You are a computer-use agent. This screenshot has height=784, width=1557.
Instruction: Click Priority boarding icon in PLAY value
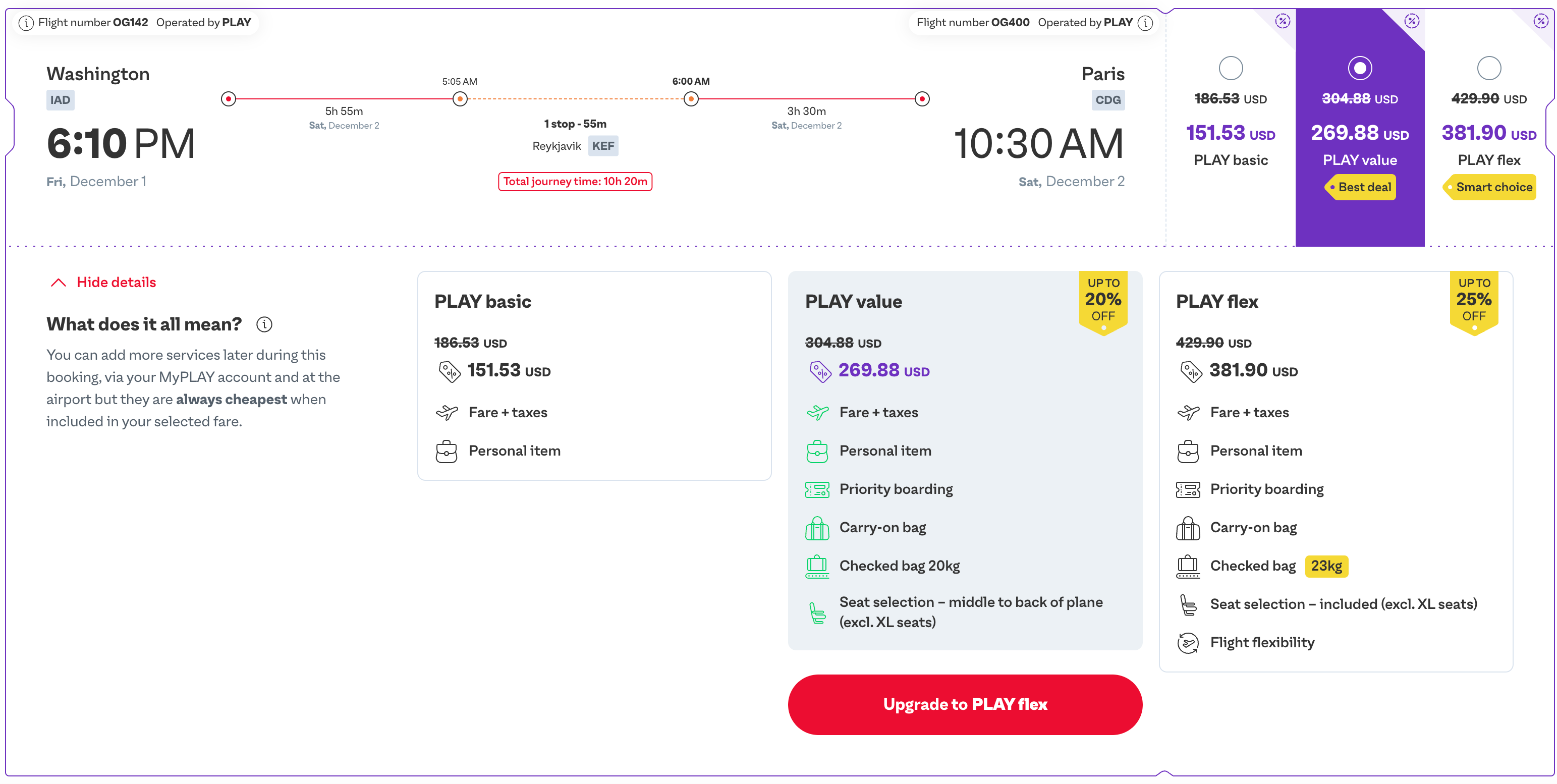pyautogui.click(x=817, y=489)
